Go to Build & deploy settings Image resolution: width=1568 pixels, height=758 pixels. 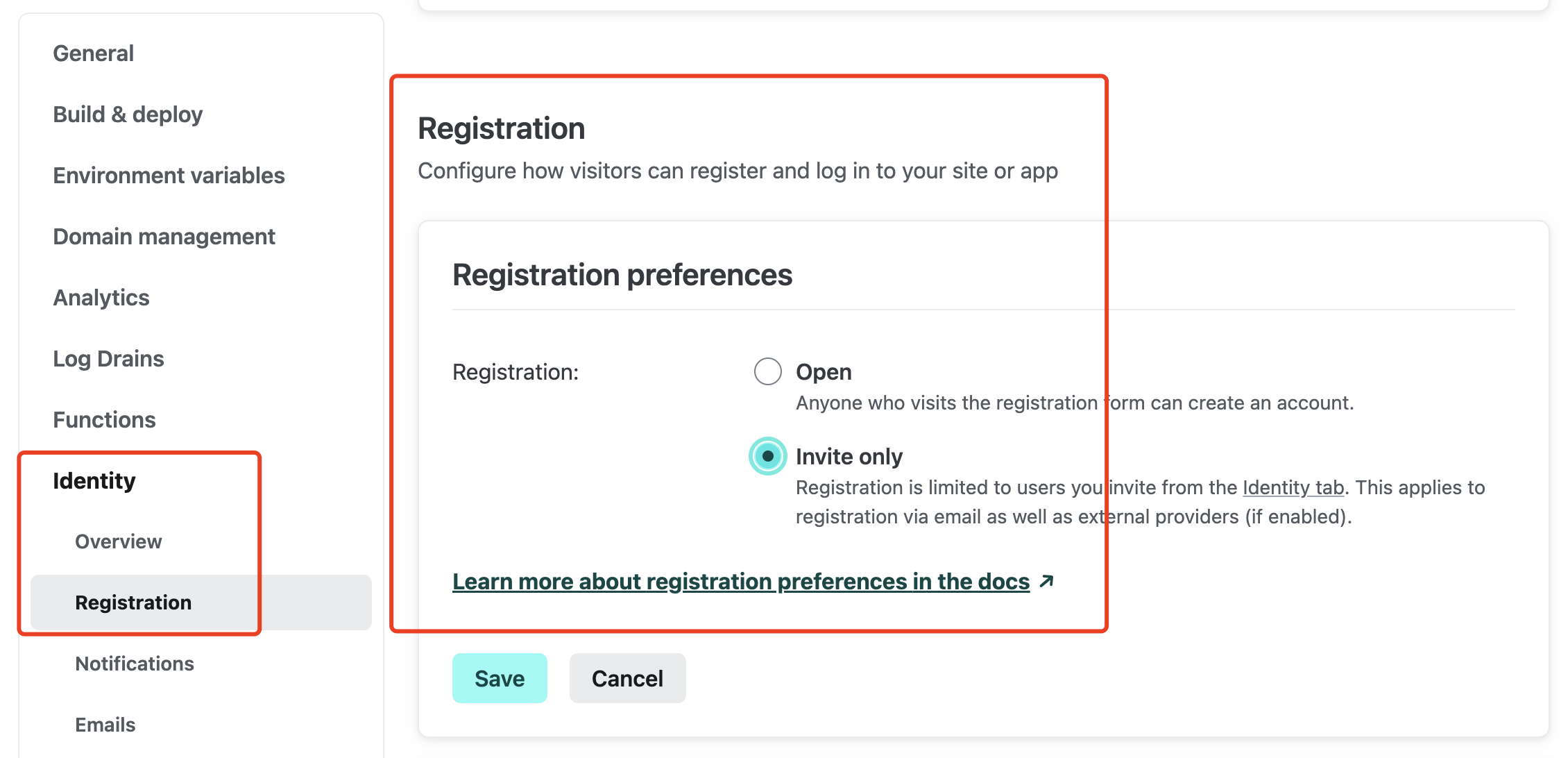click(128, 115)
